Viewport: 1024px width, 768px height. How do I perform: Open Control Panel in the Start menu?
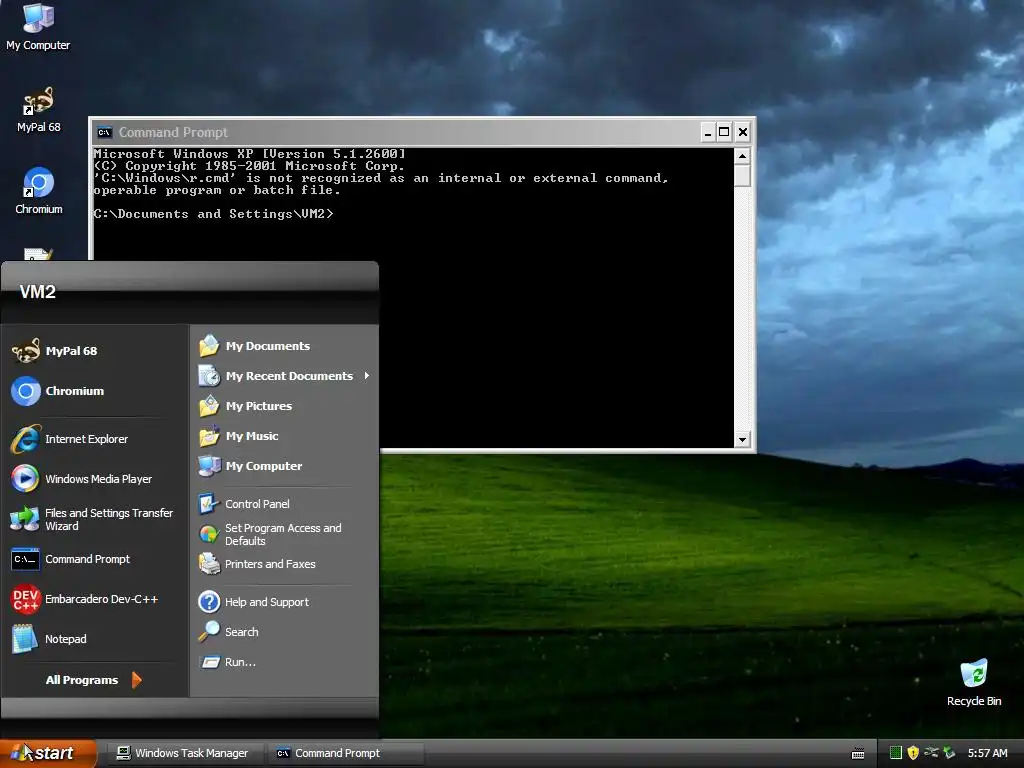(x=284, y=504)
